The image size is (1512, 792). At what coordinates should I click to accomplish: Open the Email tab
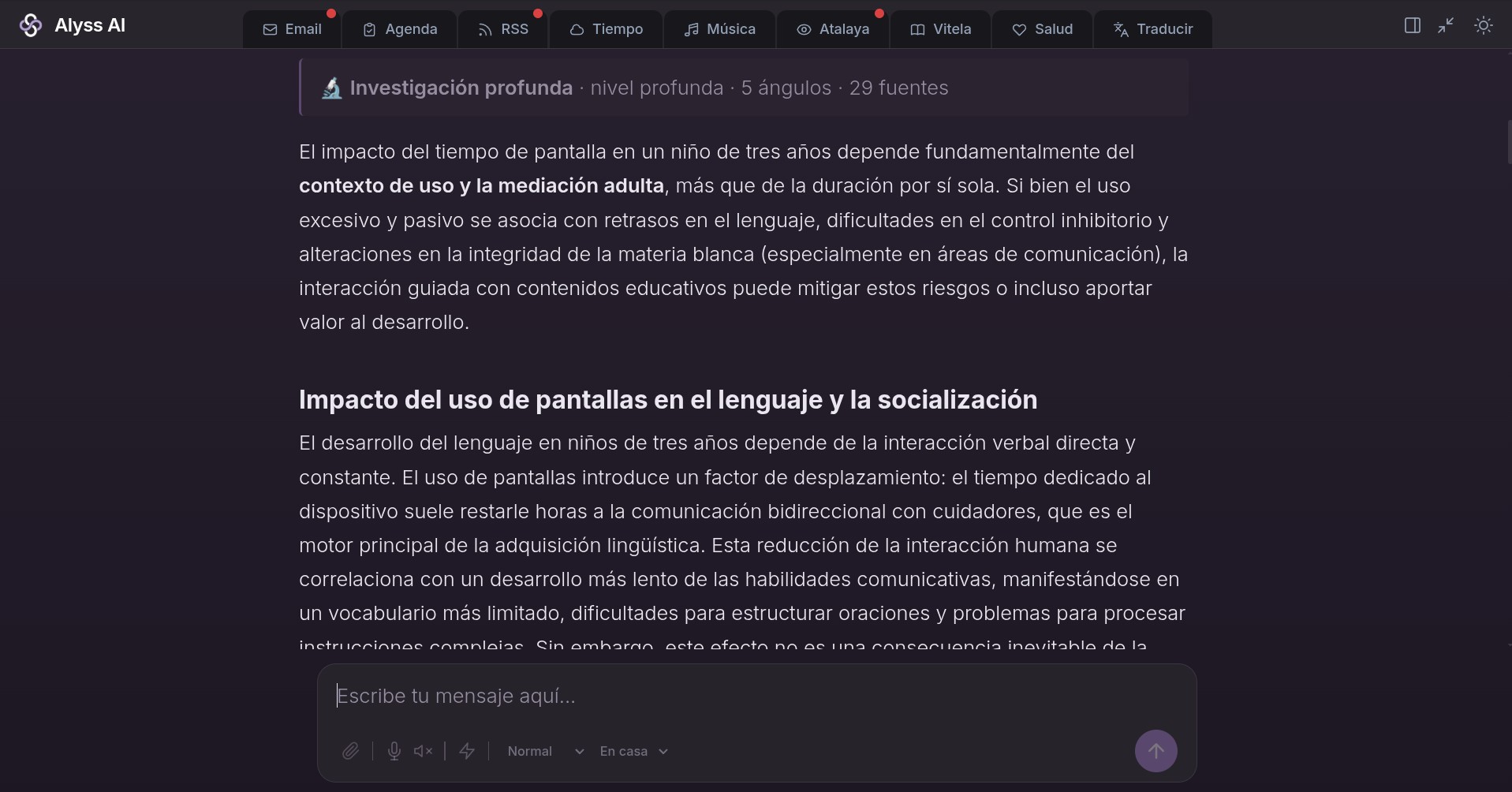click(x=292, y=29)
